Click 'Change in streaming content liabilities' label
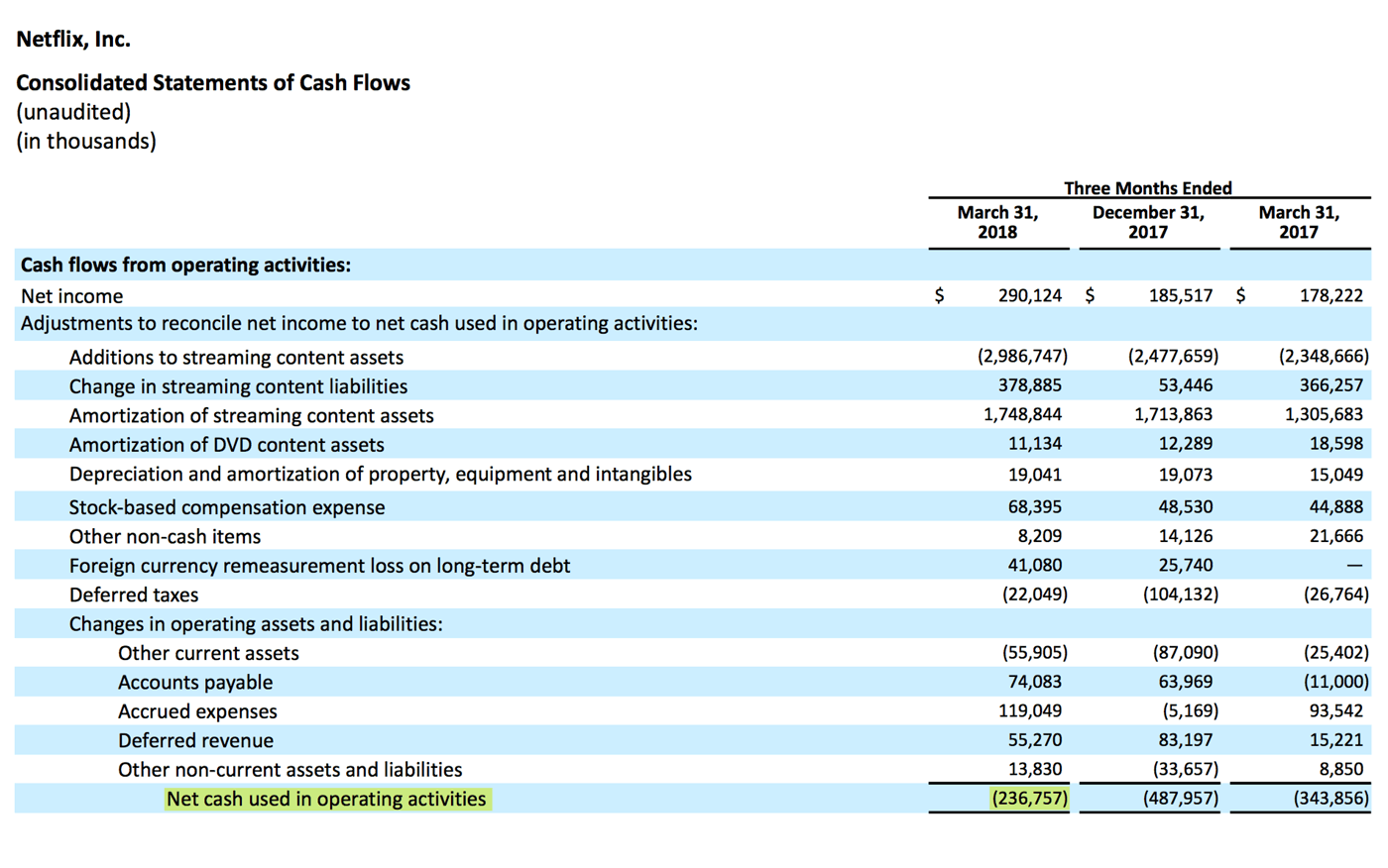 click(238, 386)
